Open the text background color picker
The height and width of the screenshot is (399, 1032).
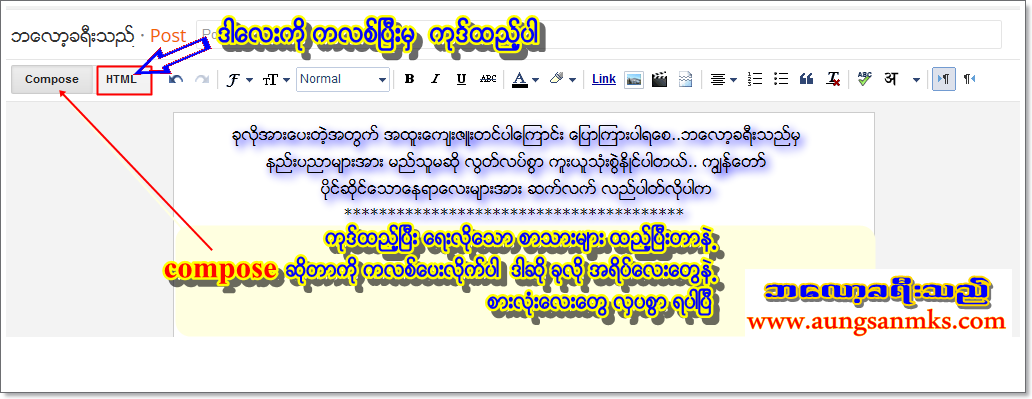[562, 79]
